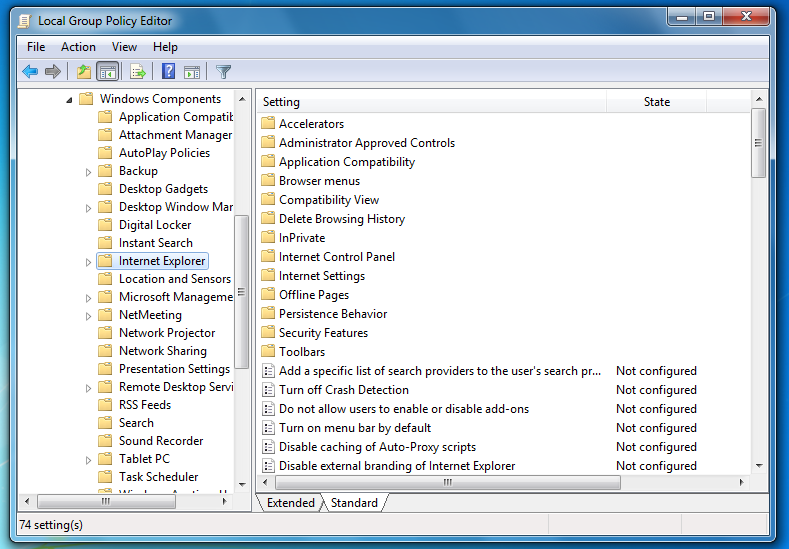Click the Internet Settings folder icon

point(268,275)
